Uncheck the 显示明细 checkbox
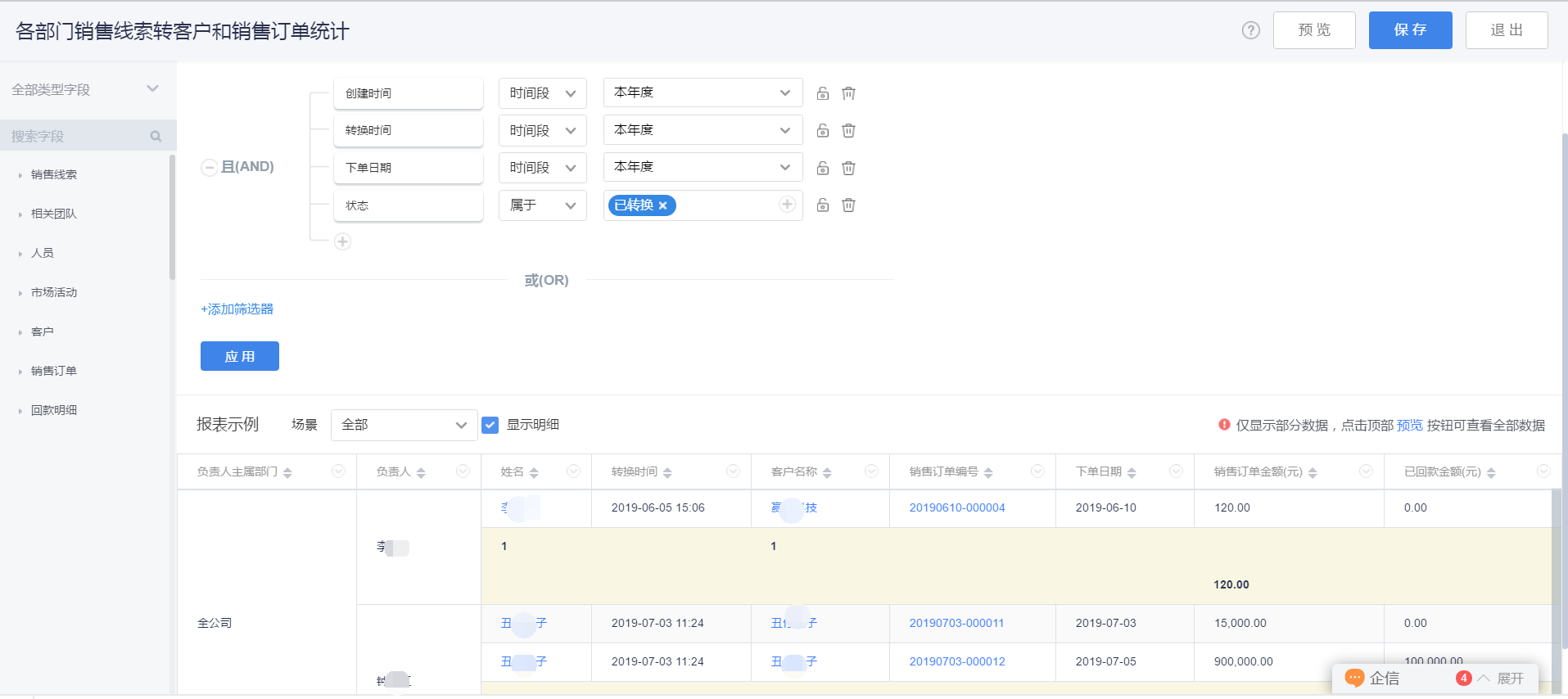 [x=490, y=425]
